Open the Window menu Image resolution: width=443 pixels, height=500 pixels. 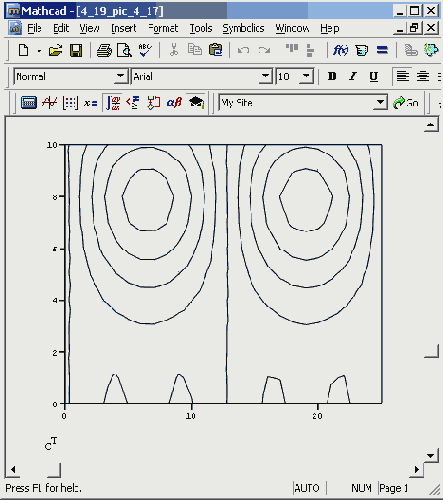point(292,29)
